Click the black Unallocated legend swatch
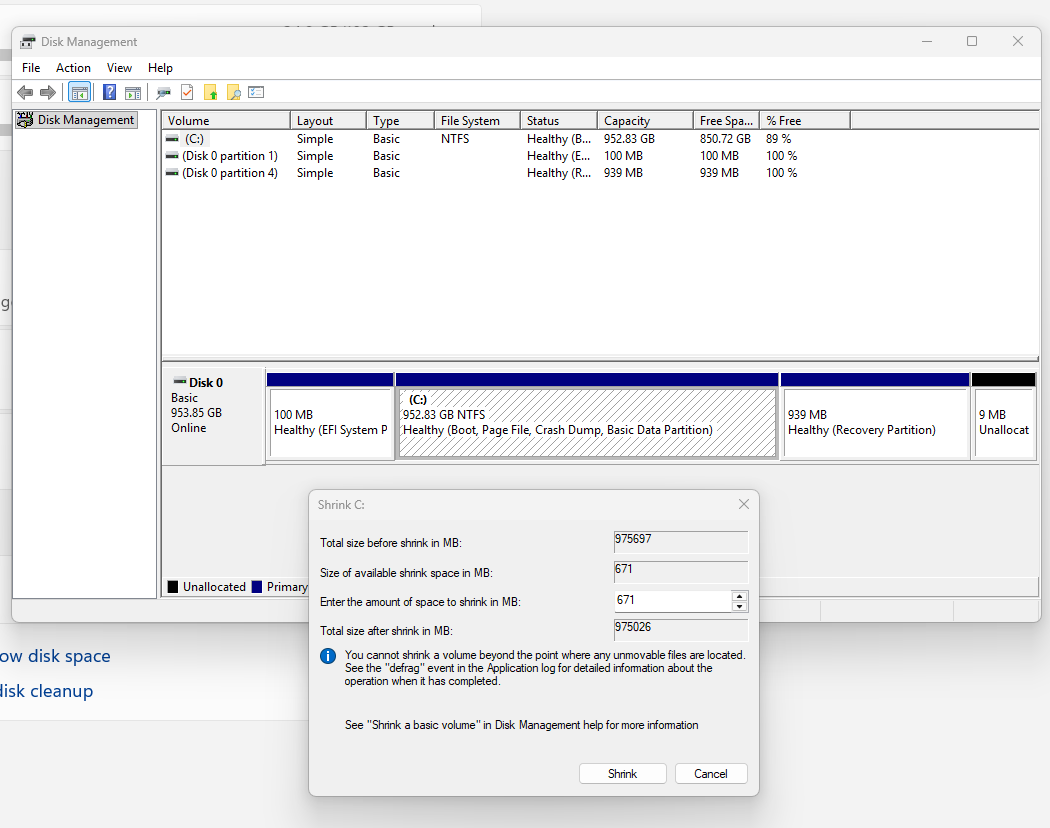1050x828 pixels. pyautogui.click(x=173, y=587)
